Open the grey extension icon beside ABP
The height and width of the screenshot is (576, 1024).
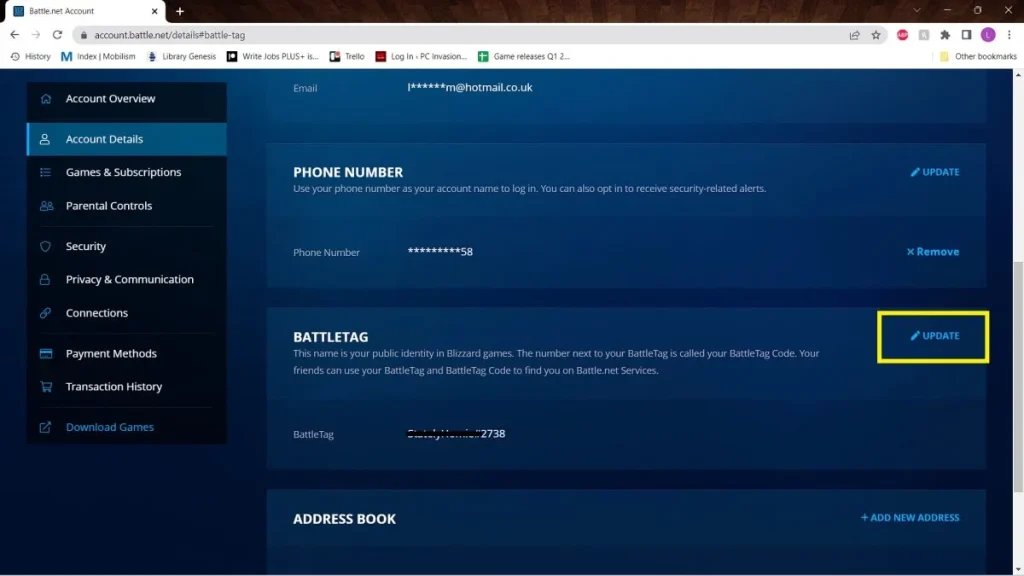point(924,35)
